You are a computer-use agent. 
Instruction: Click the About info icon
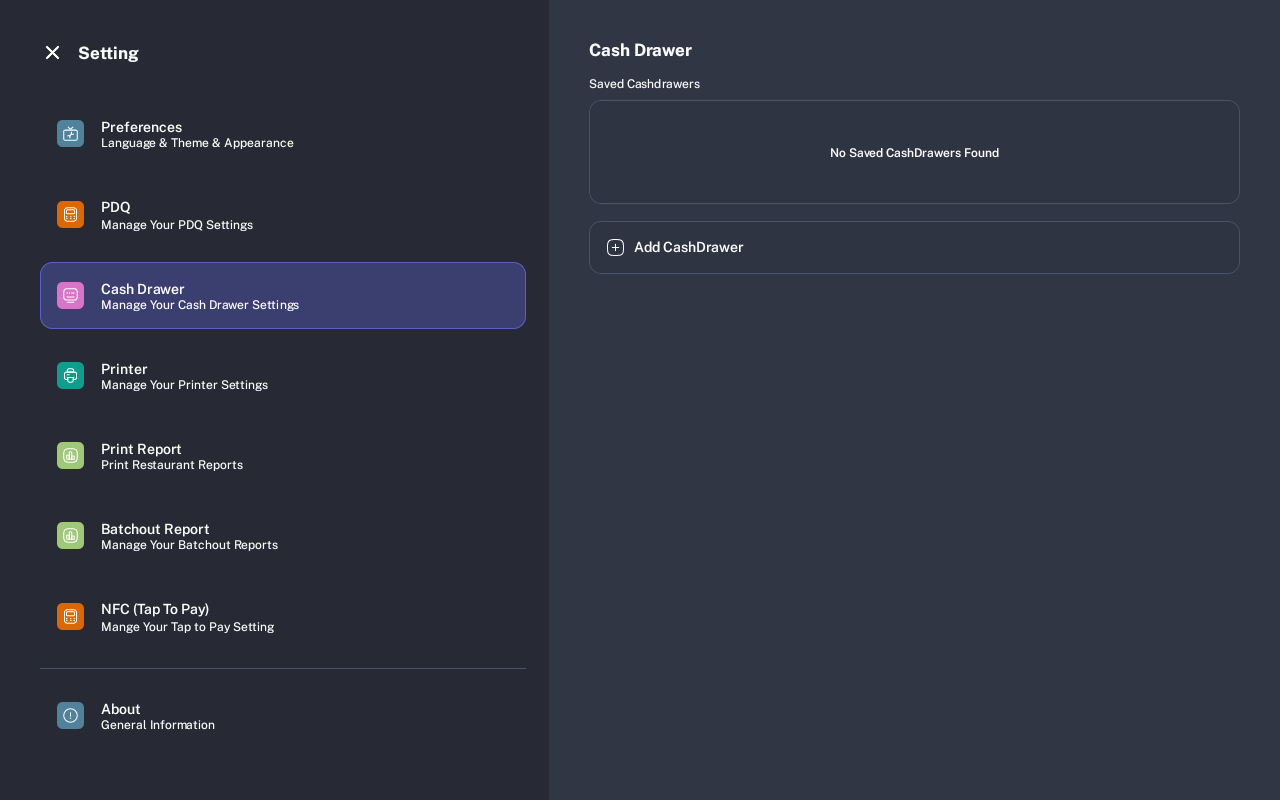click(70, 716)
